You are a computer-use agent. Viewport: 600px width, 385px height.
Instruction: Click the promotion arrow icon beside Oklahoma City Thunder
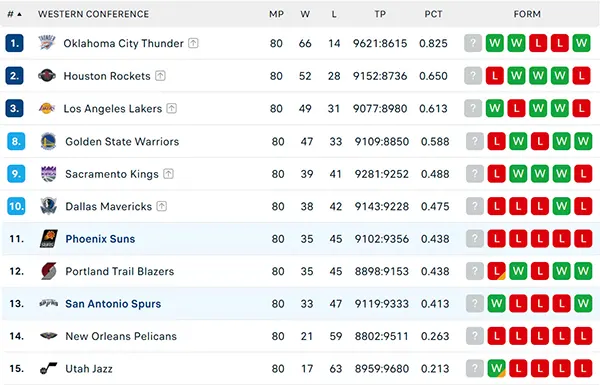[x=193, y=43]
